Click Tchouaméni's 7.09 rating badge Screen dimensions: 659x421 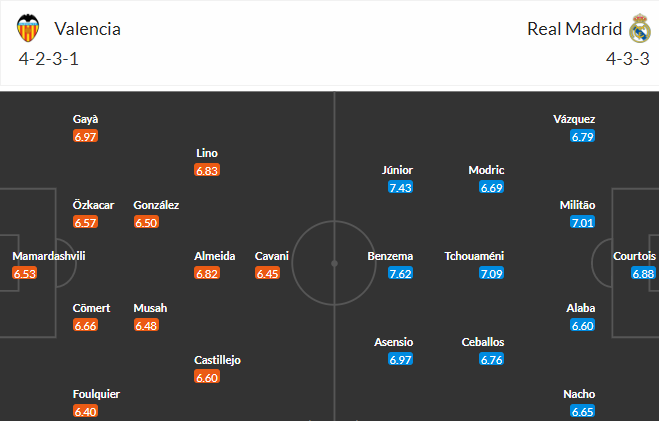(x=491, y=273)
